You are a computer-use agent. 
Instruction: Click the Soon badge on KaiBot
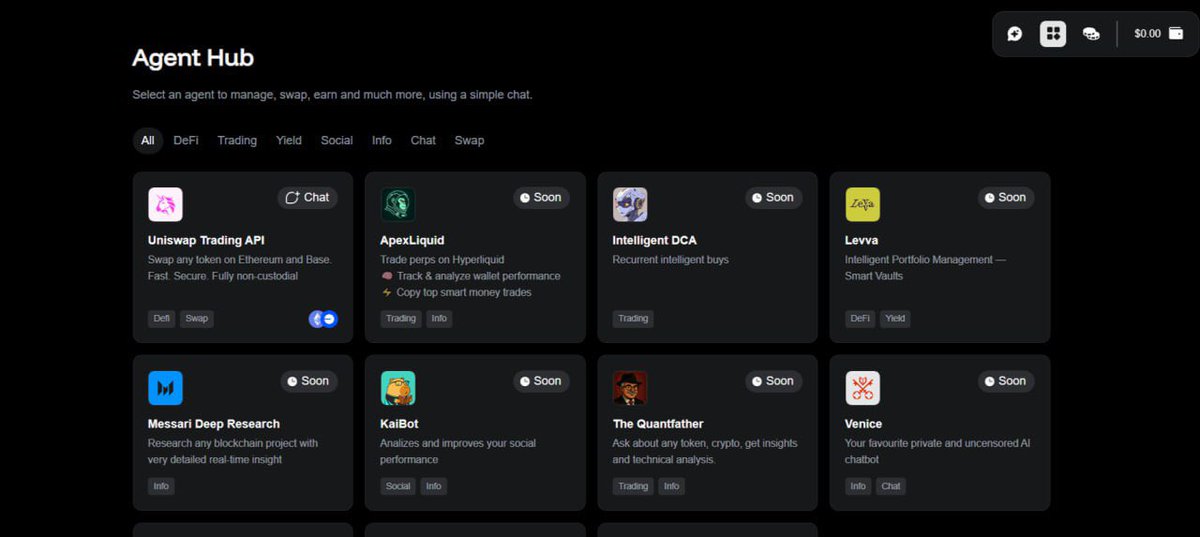541,381
